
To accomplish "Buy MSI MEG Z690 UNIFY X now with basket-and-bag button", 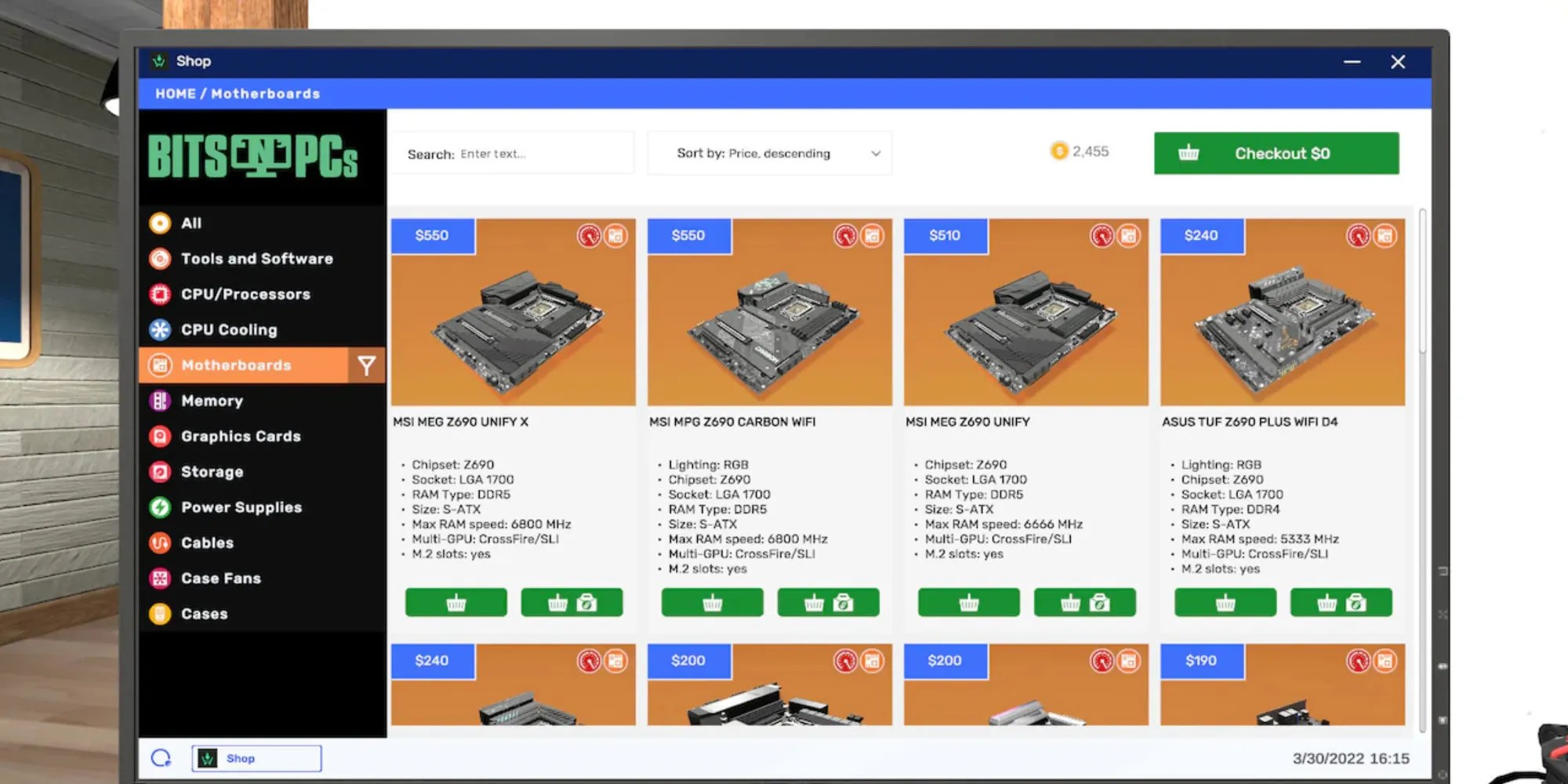I will click(x=572, y=603).
